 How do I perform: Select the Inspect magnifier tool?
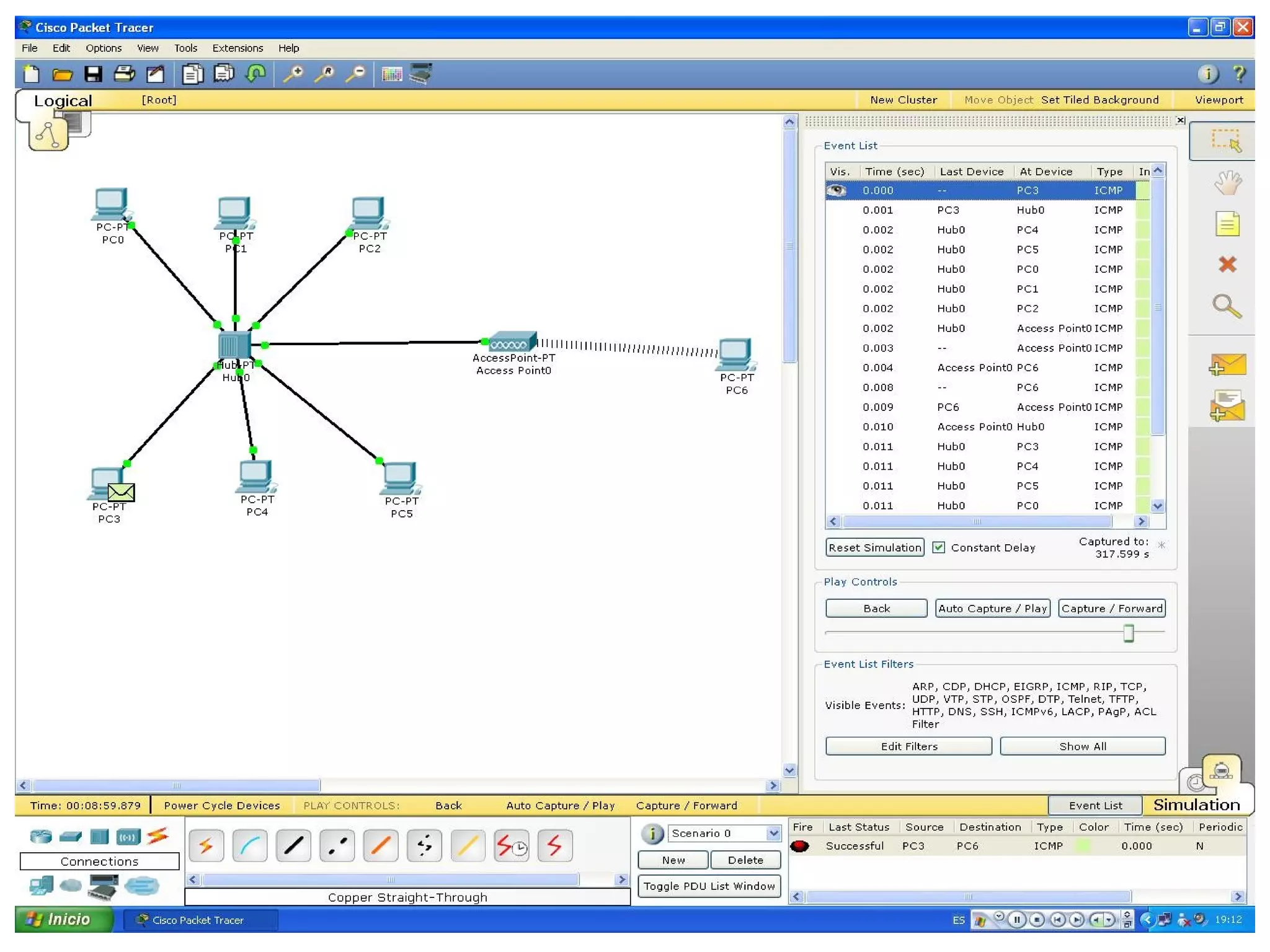point(1227,306)
